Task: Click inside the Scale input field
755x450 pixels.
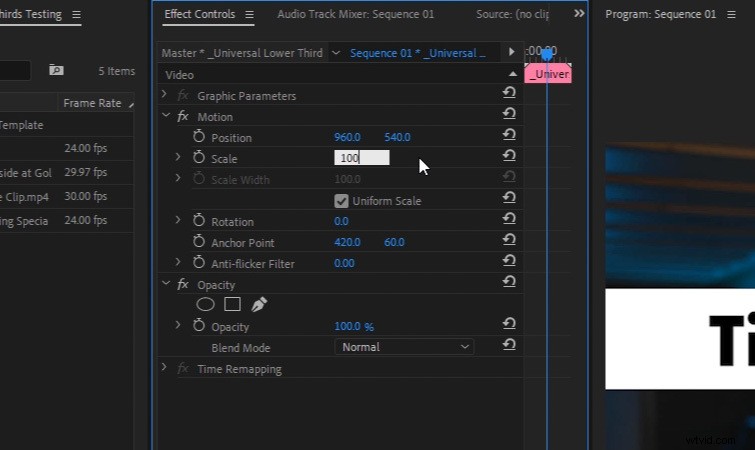Action: [362, 157]
